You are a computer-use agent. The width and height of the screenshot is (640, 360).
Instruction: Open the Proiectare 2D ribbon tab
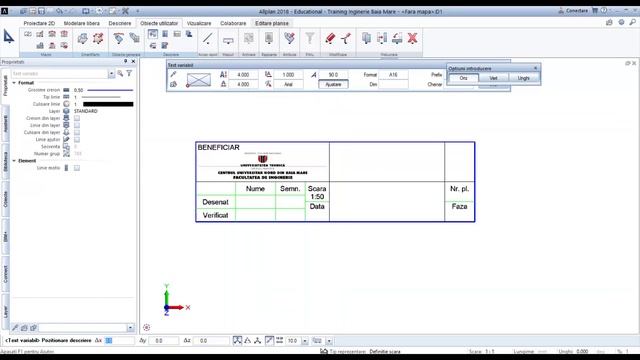(39, 23)
